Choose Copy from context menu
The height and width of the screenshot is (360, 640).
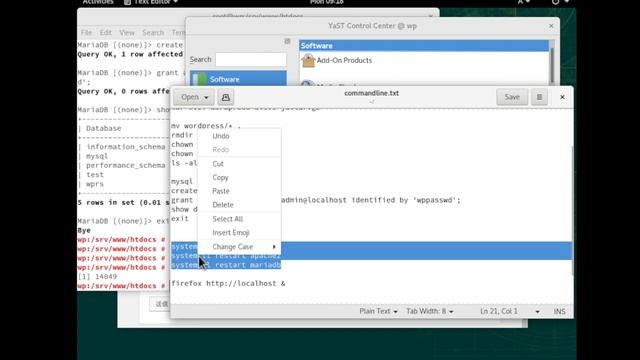pos(239,178)
